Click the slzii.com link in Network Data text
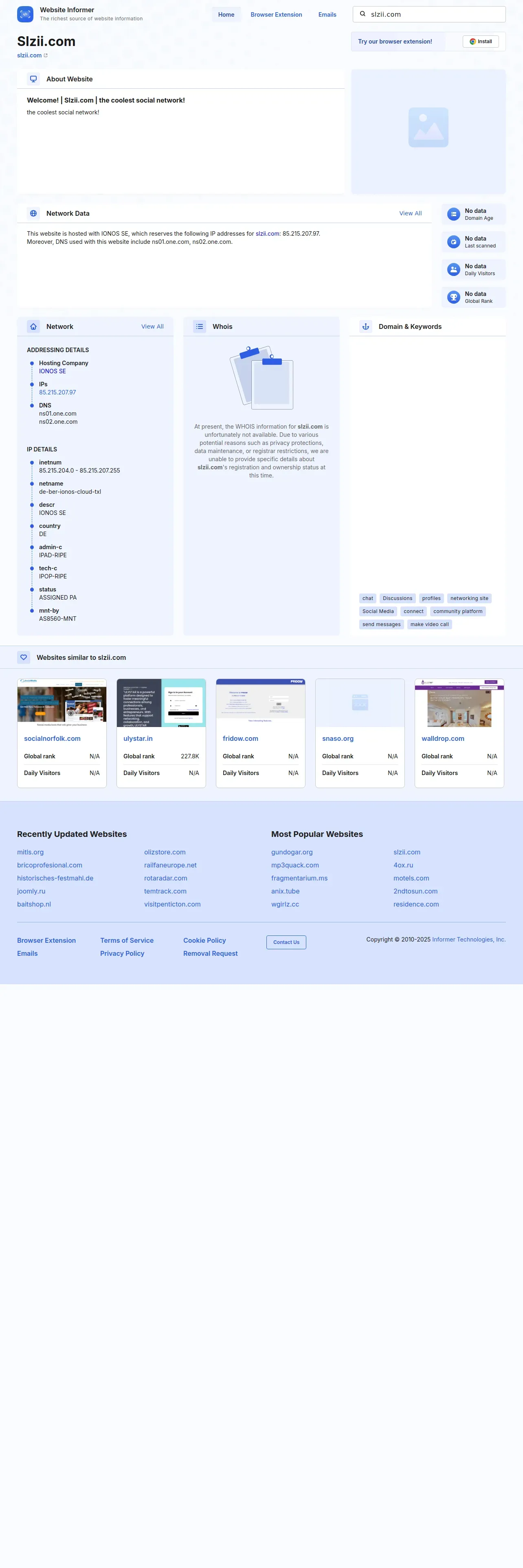Screen dimensions: 523x1568 tap(267, 234)
